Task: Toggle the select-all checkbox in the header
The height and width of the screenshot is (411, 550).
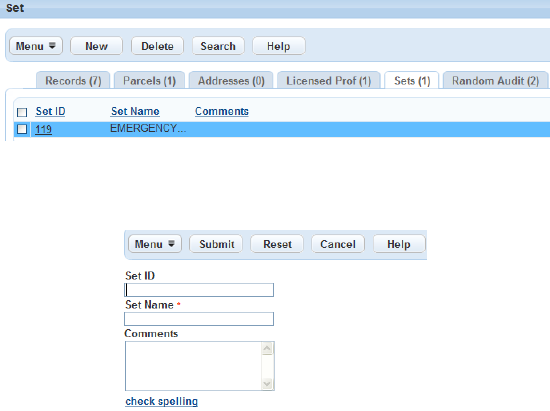Action: [22, 112]
